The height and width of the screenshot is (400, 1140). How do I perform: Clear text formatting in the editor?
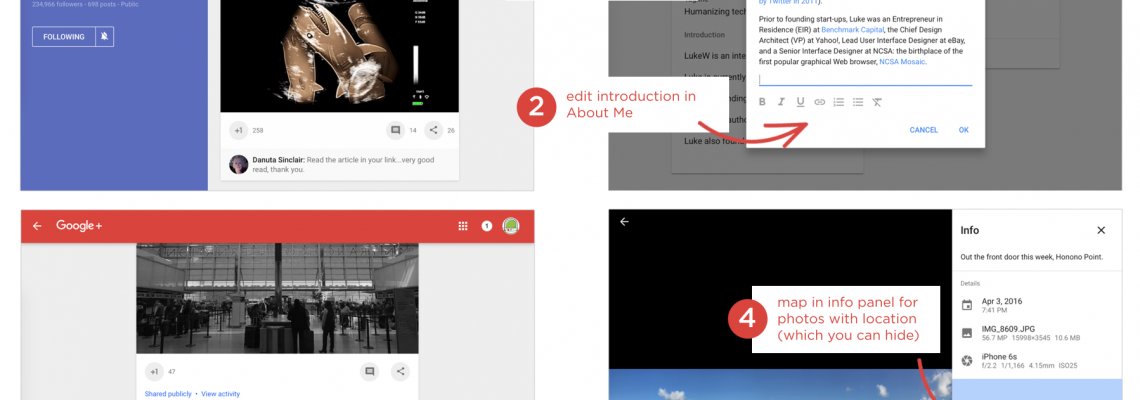877,102
